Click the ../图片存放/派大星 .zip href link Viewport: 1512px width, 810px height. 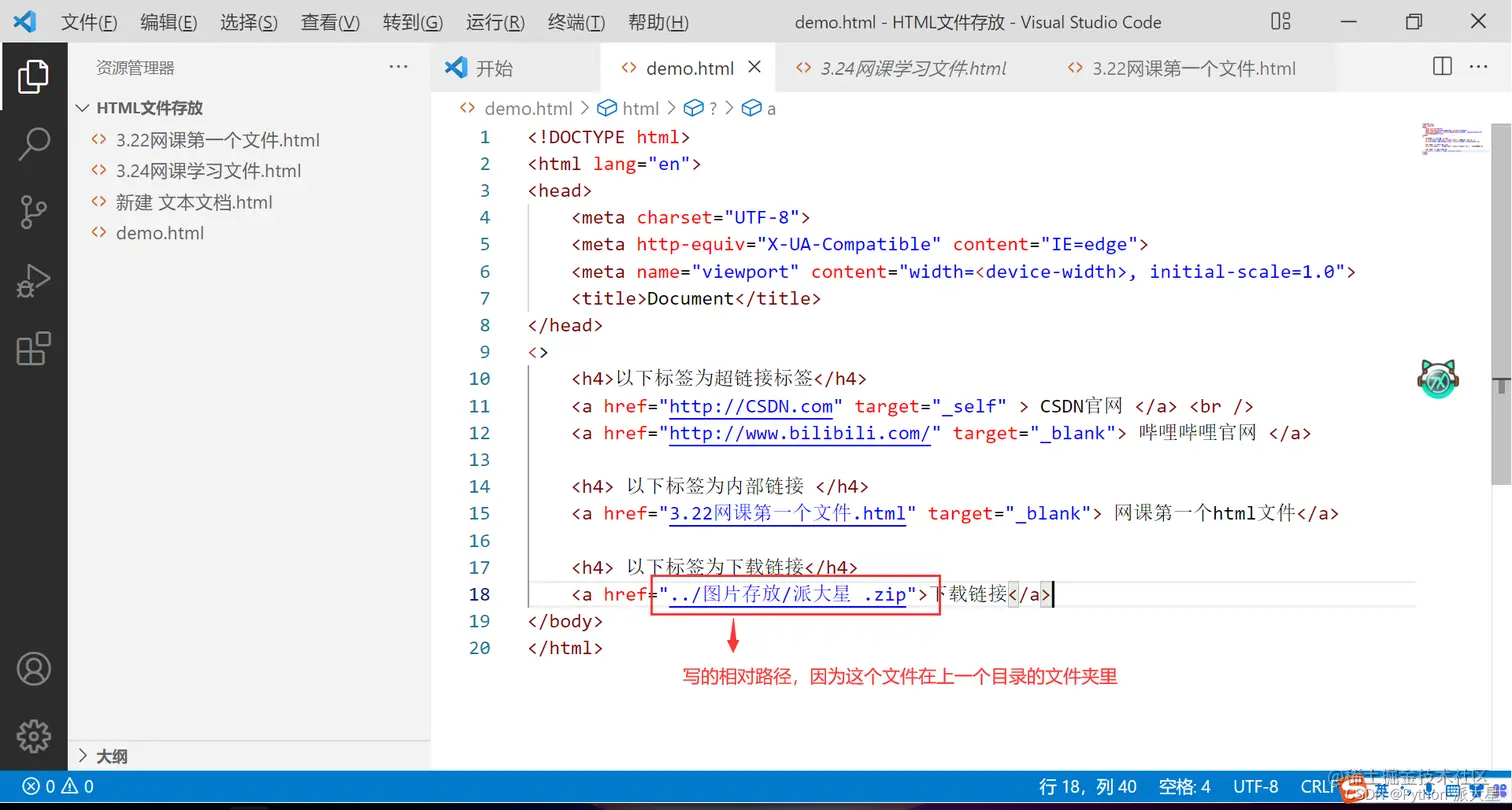coord(788,594)
